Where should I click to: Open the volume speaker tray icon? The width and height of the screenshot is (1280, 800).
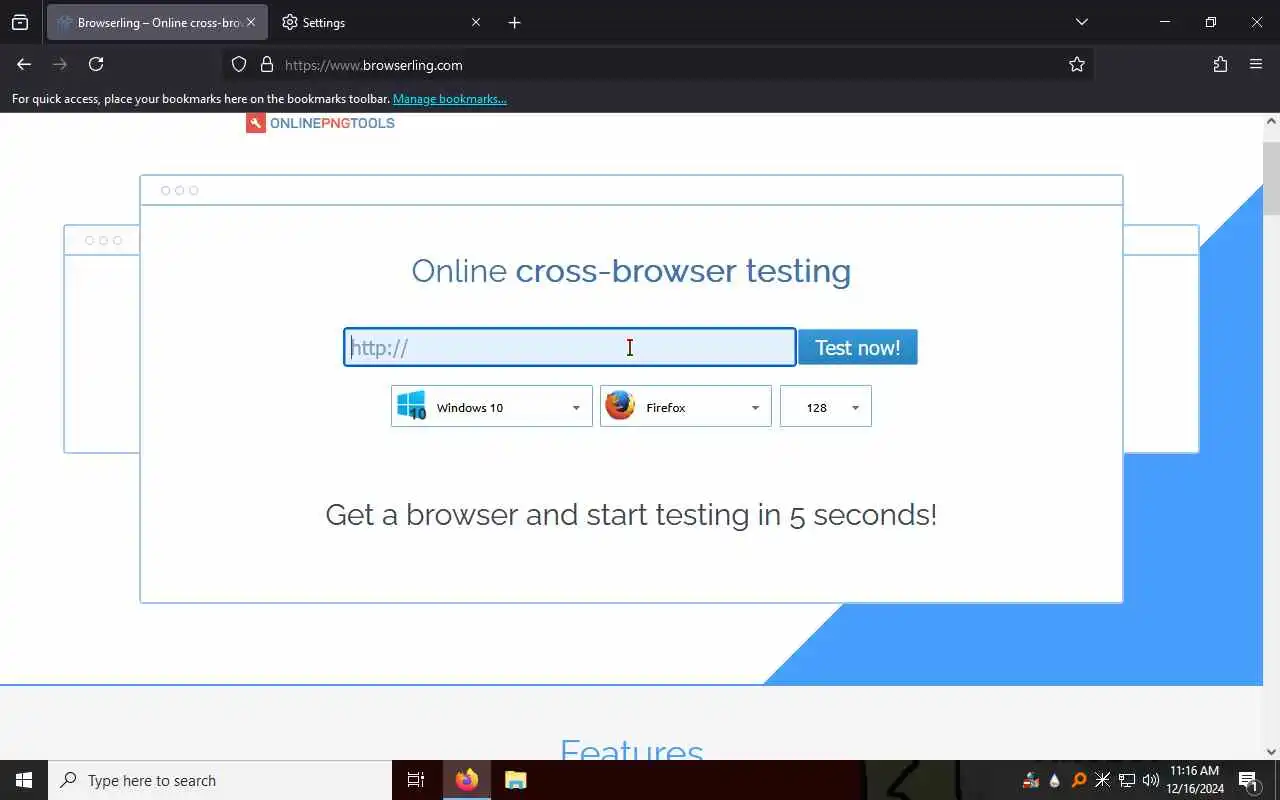(1150, 780)
